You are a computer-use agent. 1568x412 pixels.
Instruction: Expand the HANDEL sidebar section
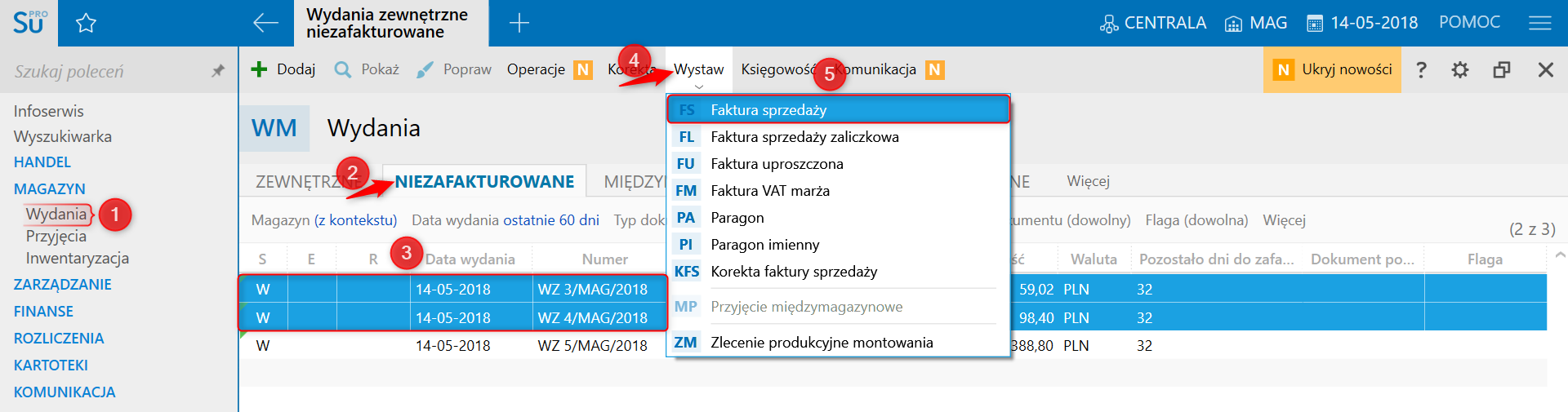coord(42,162)
